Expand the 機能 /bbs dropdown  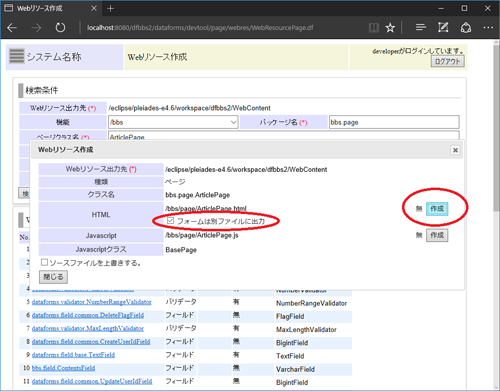pyautogui.click(x=173, y=122)
